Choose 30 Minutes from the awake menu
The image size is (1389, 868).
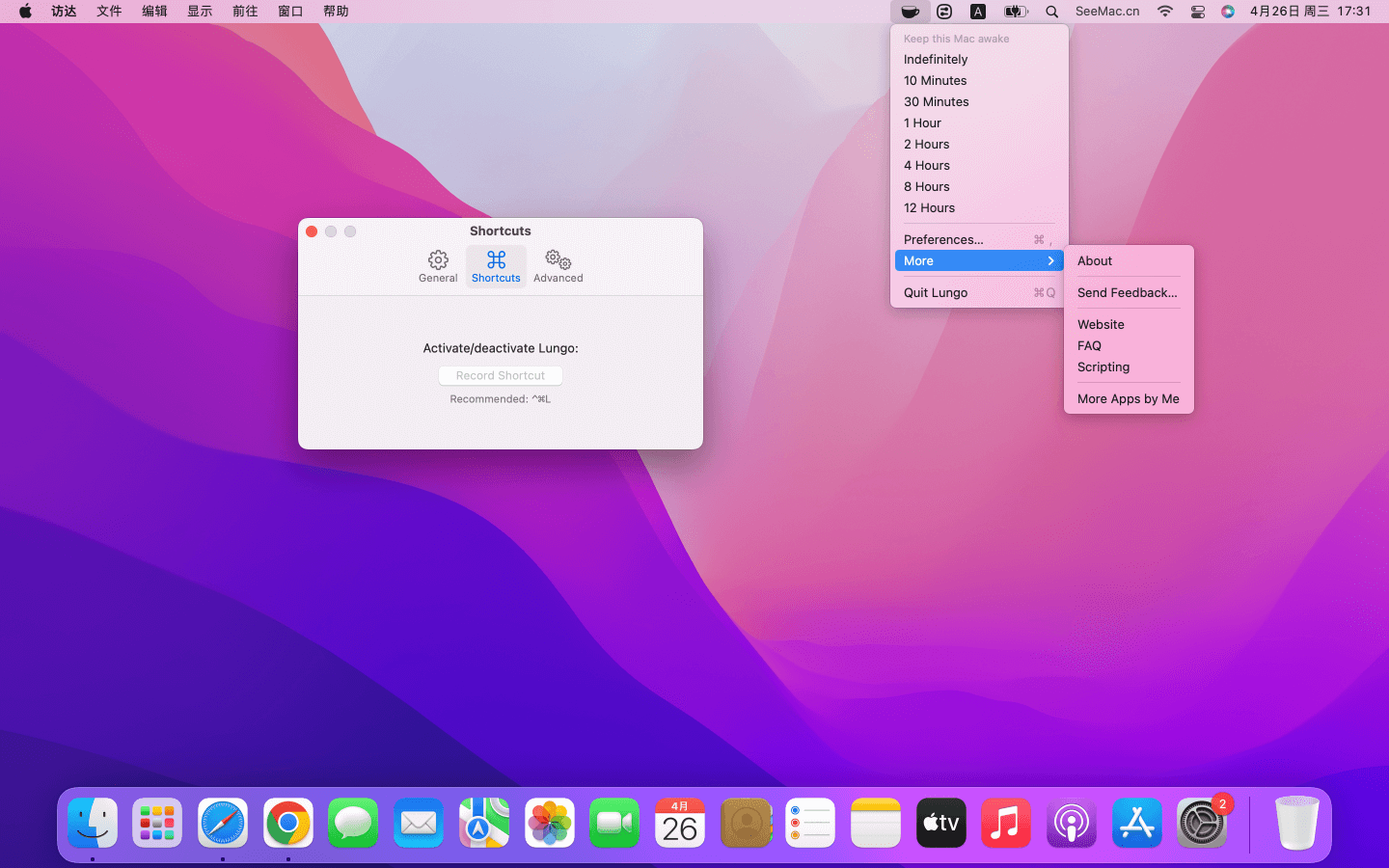coord(936,101)
